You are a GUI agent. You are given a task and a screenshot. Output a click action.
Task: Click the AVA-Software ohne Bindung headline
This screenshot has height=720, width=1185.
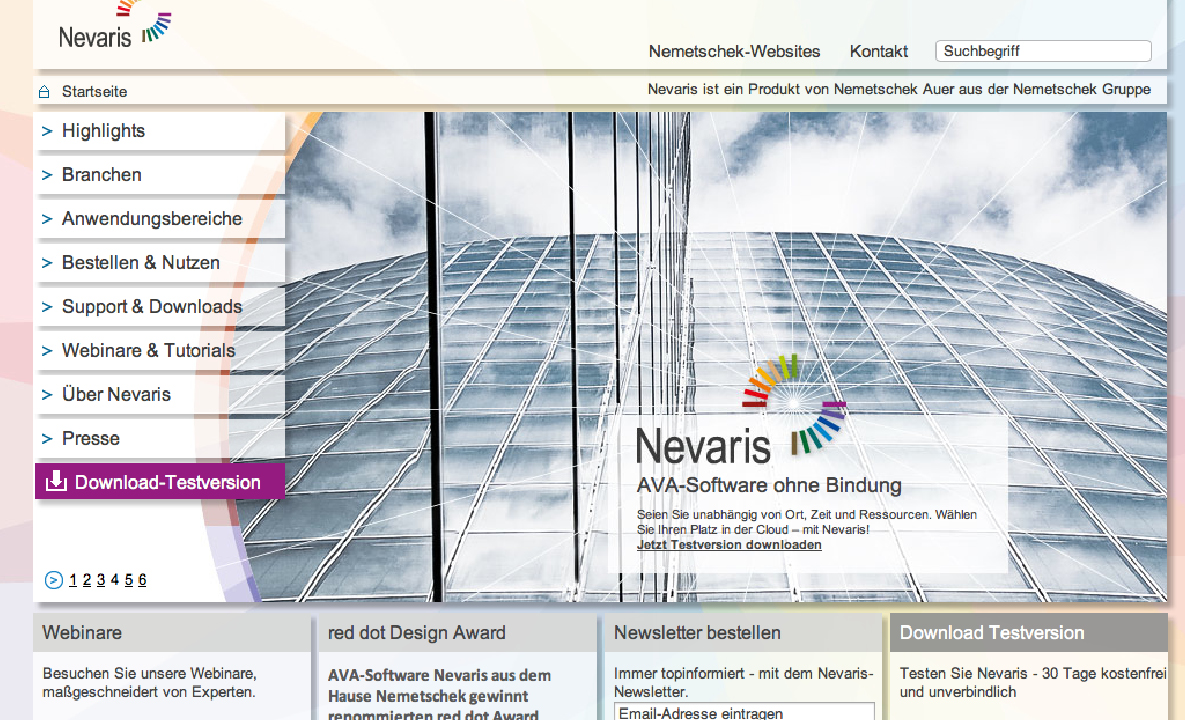tap(769, 485)
